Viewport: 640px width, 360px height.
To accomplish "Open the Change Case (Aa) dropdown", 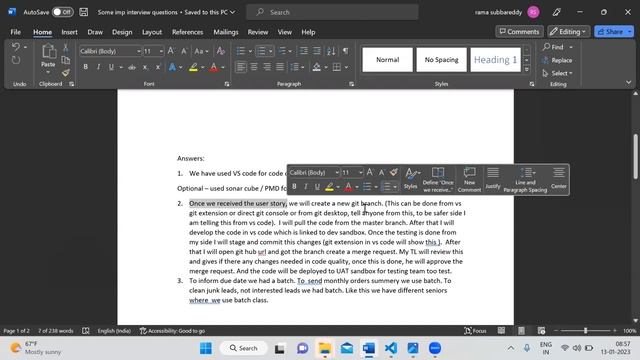I will pos(201,51).
